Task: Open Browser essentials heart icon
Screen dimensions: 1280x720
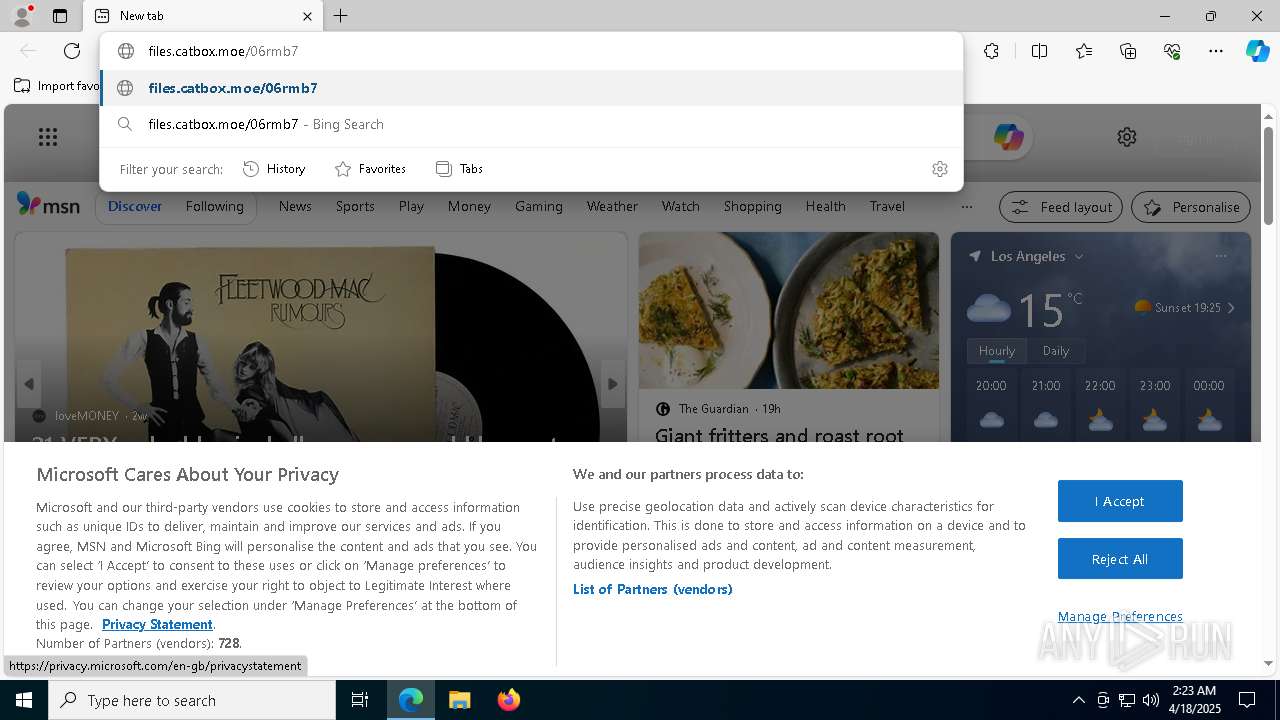Action: click(x=1172, y=51)
